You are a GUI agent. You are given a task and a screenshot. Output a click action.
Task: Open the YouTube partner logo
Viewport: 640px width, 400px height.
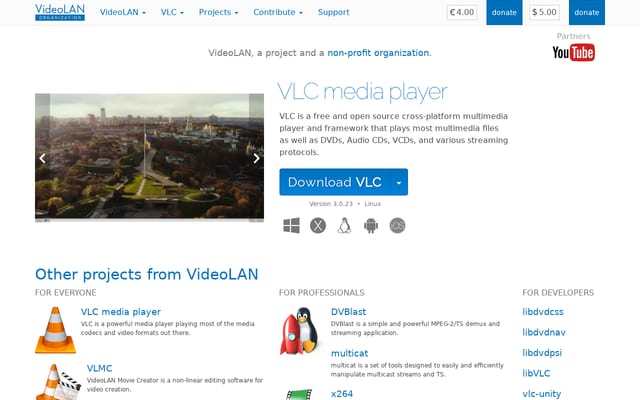pos(573,53)
